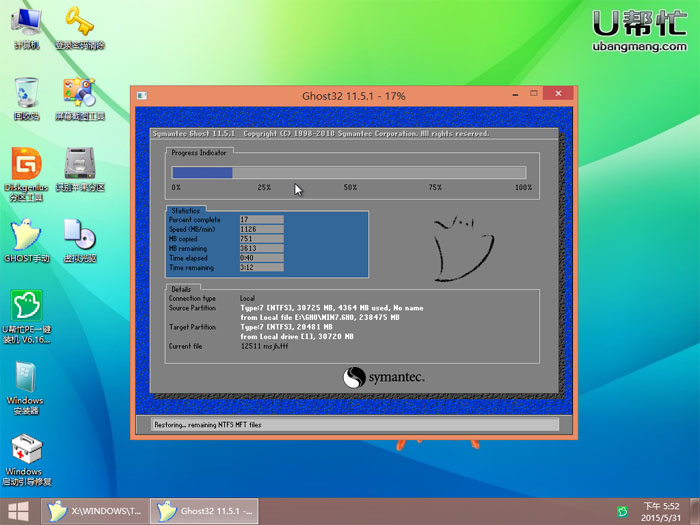Click the Windows Start button
Image resolution: width=700 pixels, height=525 pixels.
click(x=20, y=511)
